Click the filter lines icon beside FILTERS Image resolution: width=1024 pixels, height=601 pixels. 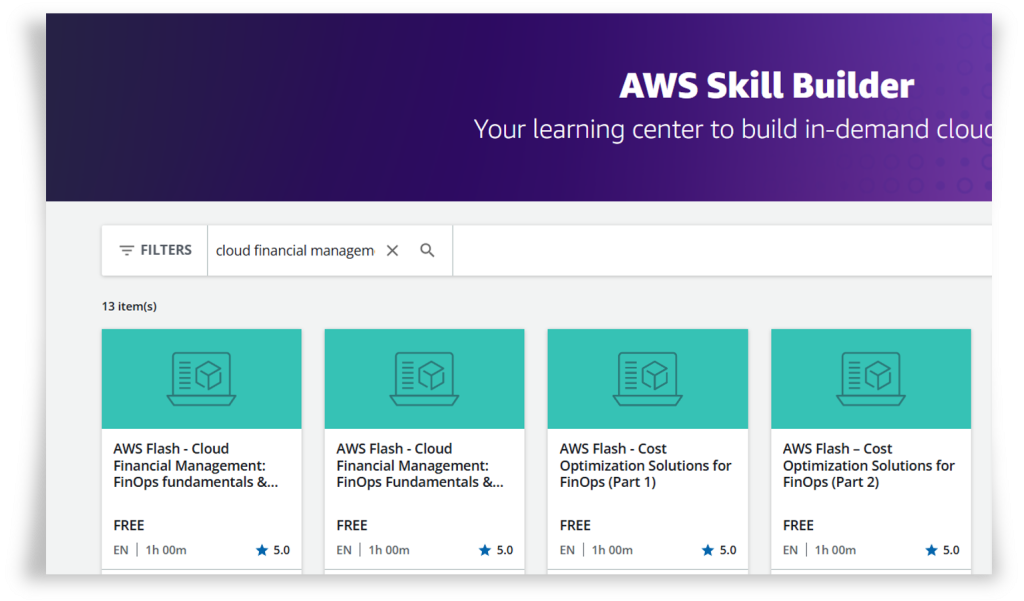(127, 251)
